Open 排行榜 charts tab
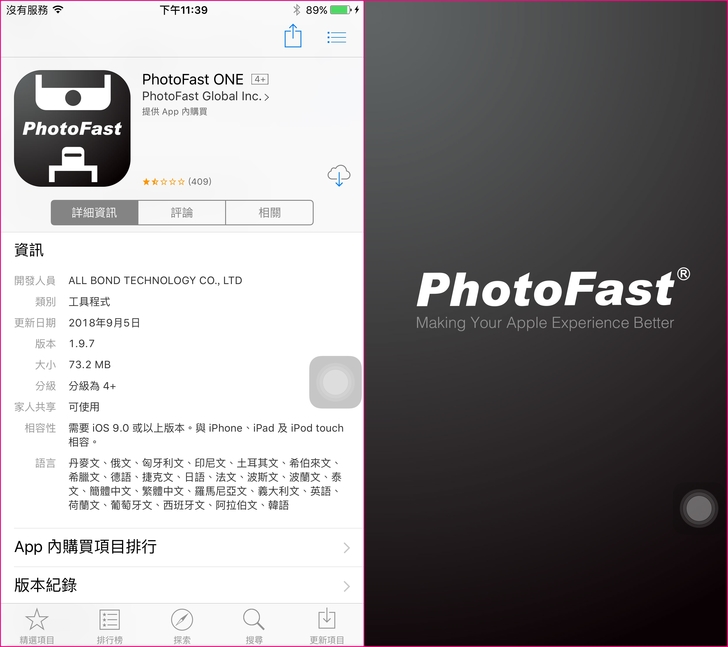The image size is (728, 647). tap(110, 625)
